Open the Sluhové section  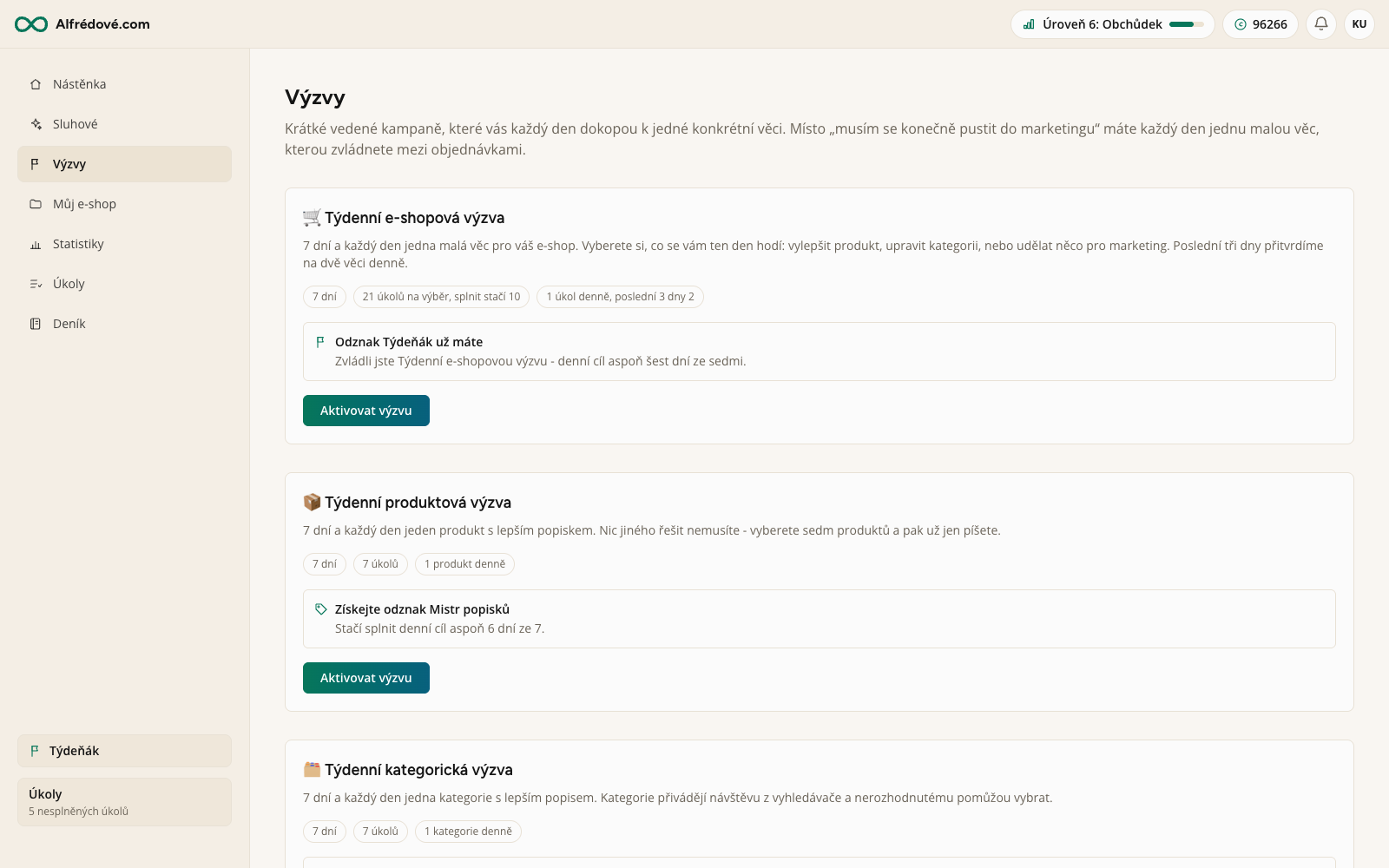click(x=124, y=124)
